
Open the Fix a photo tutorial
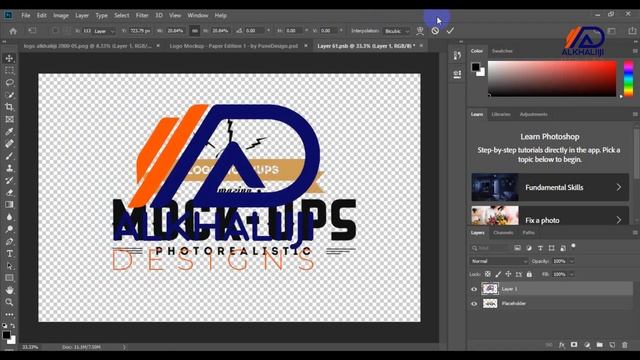click(550, 216)
